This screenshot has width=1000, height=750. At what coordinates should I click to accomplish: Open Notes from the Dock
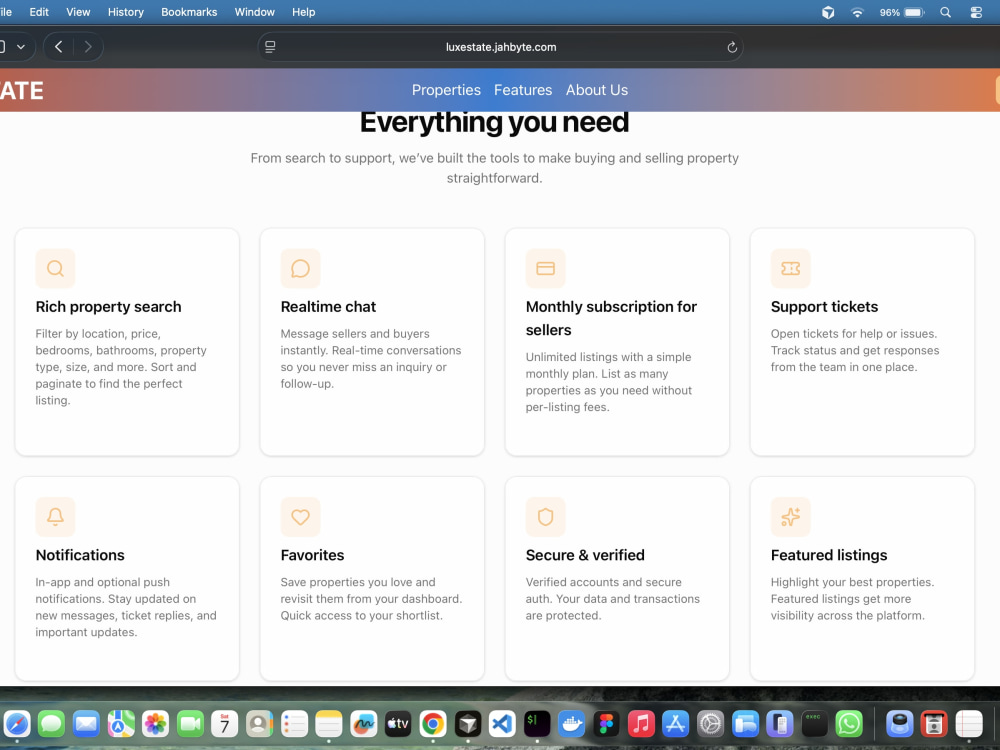click(x=329, y=724)
